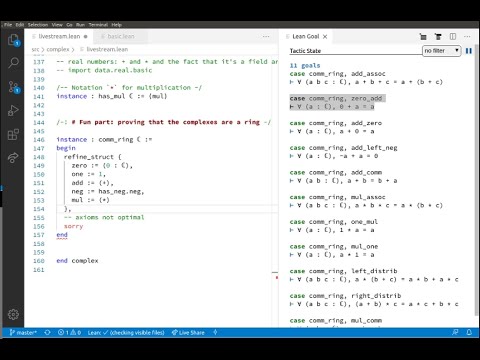480x360 pixels.
Task: Open the Run and Debug view
Action: [13, 110]
